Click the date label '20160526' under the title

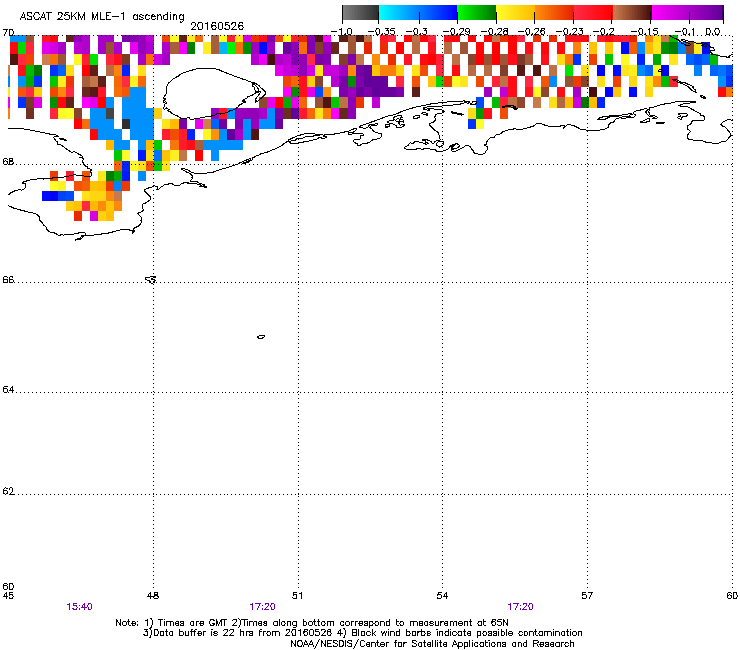[x=217, y=26]
